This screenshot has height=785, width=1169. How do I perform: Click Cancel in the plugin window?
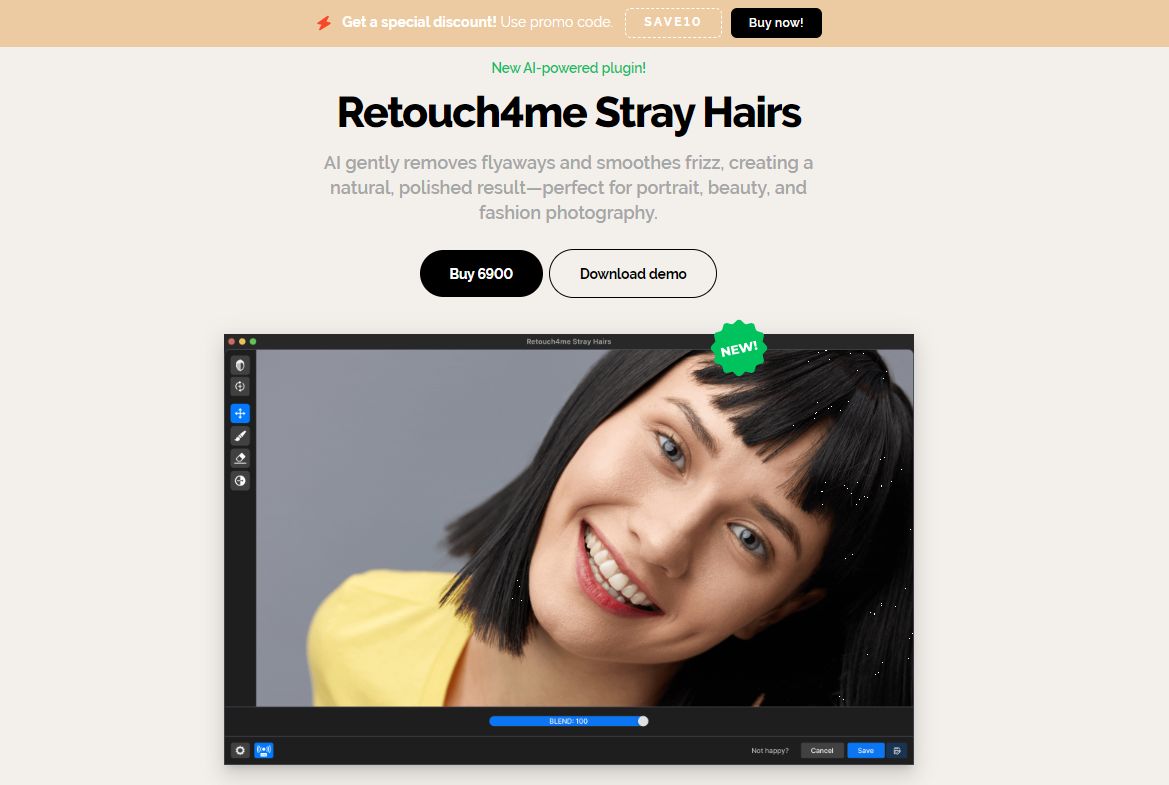coord(822,751)
